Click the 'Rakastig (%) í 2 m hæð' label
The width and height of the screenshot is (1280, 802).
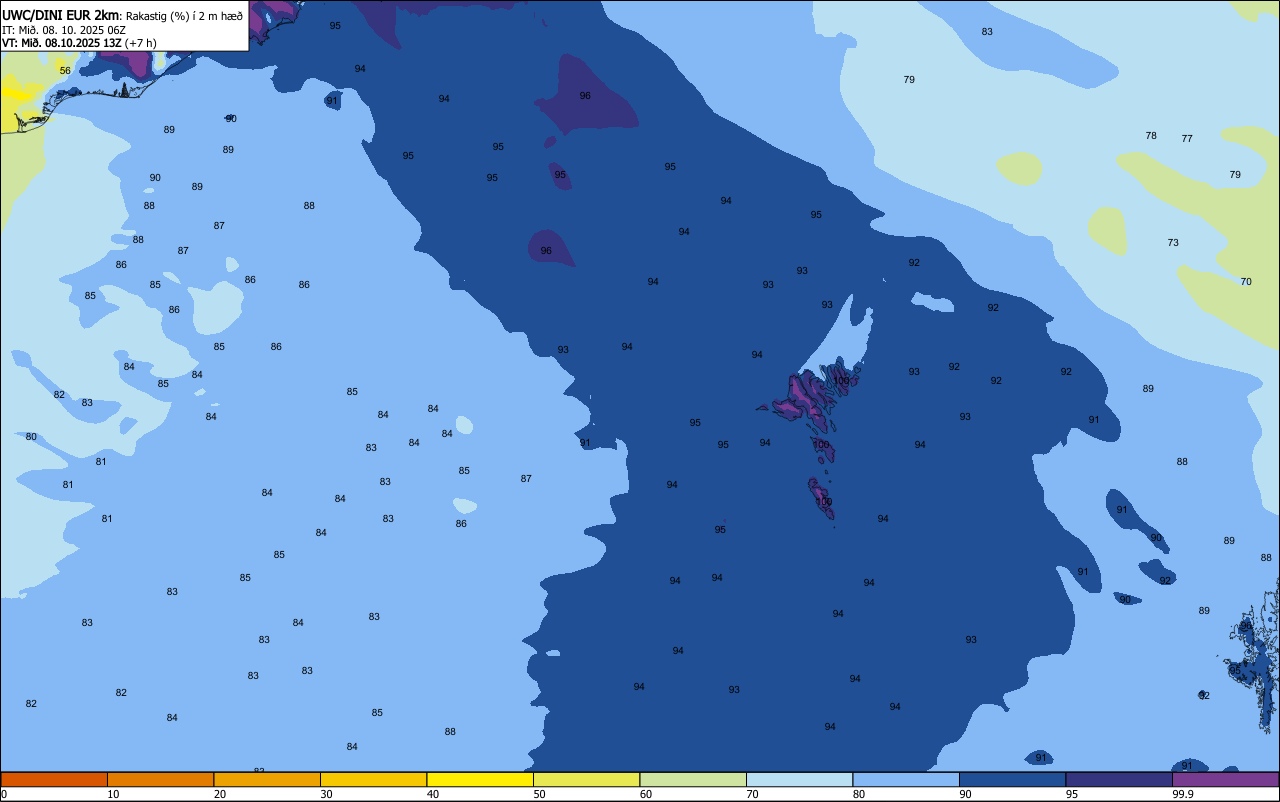[x=184, y=15]
